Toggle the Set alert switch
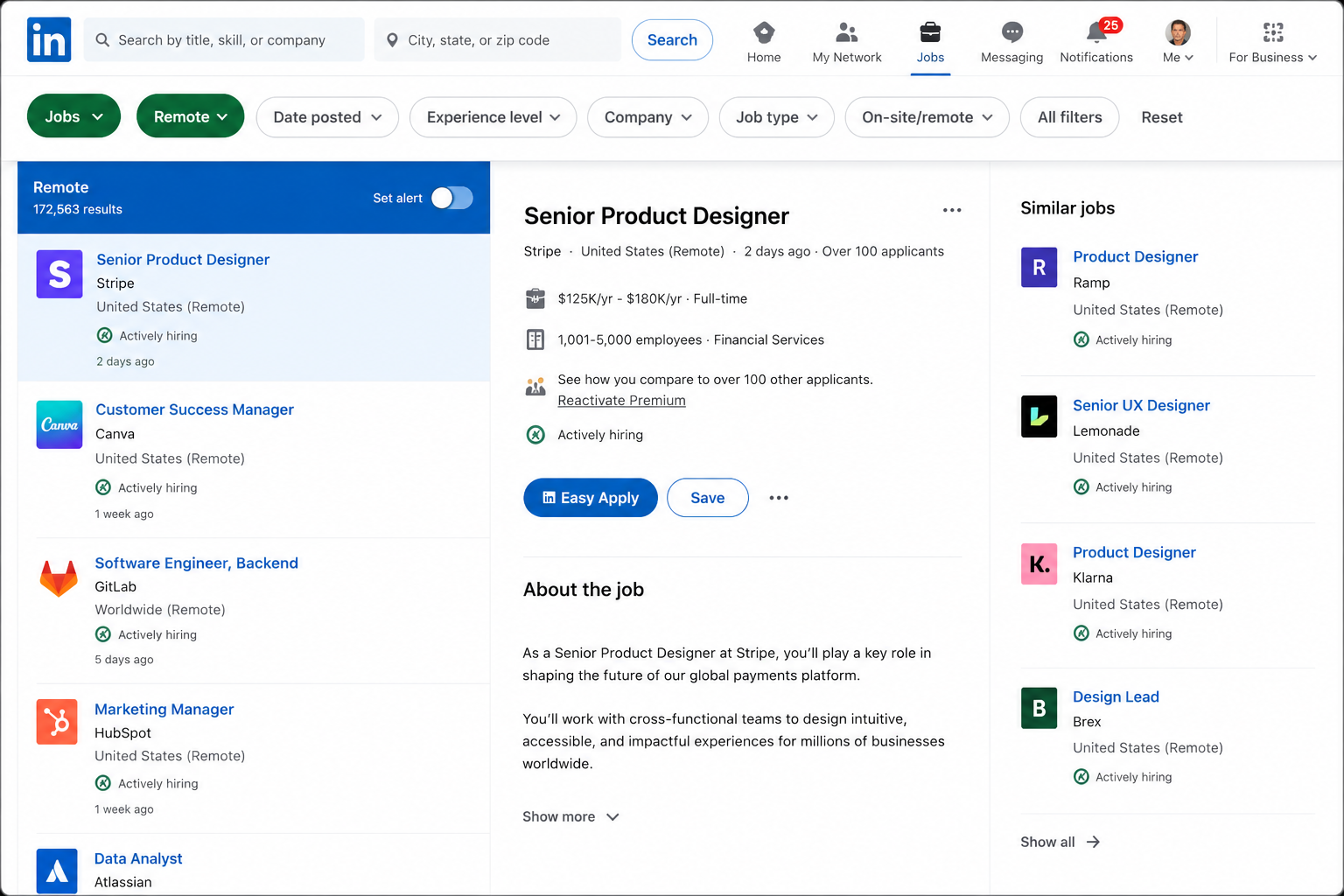The width and height of the screenshot is (1344, 896). point(451,198)
